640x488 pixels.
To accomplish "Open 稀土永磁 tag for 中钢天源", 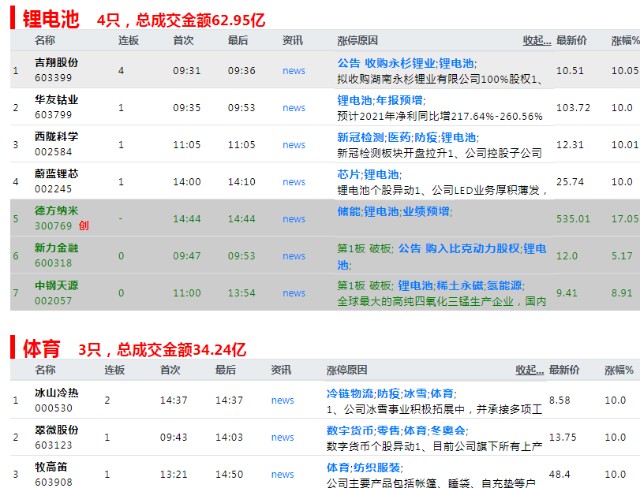I will 460,286.
